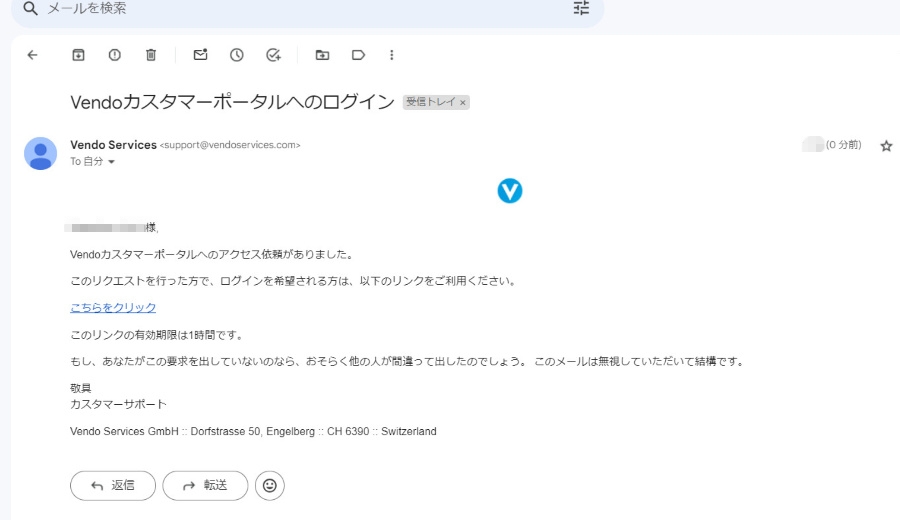Image resolution: width=900 pixels, height=520 pixels.
Task: Star this email
Action: point(886,146)
